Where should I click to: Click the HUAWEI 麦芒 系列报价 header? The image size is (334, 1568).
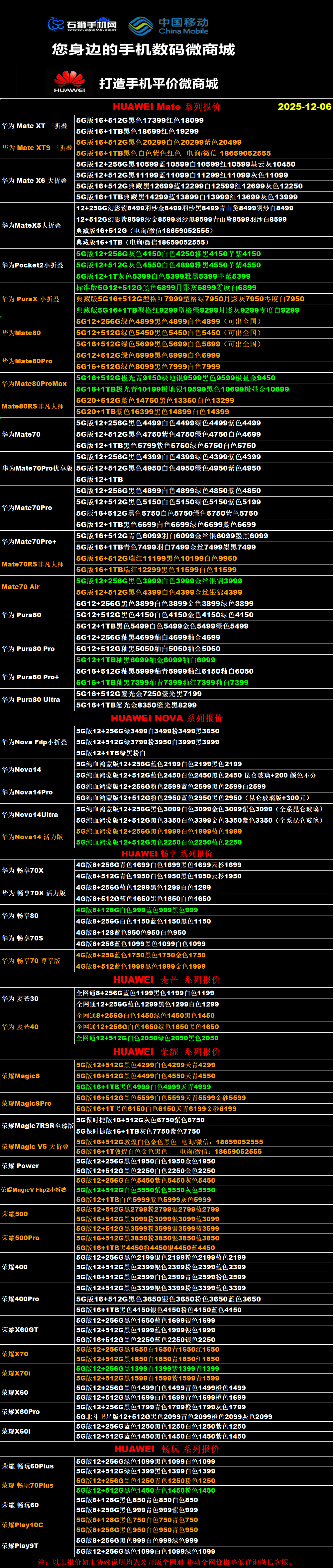(x=167, y=980)
